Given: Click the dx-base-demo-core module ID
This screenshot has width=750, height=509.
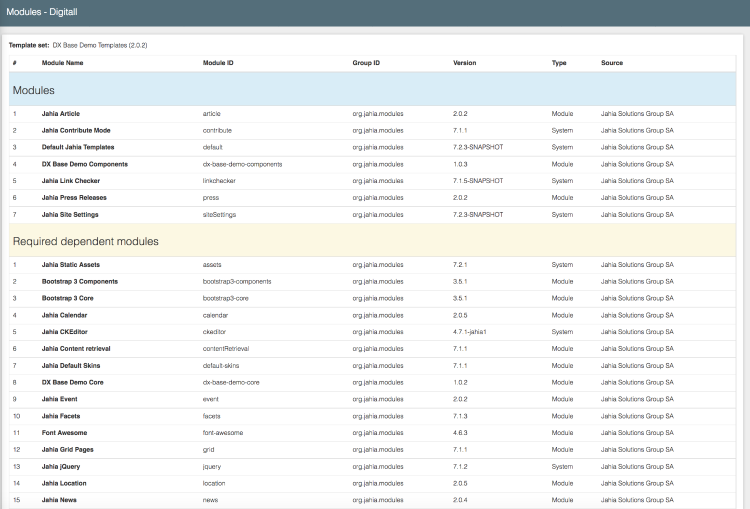Looking at the screenshot, I should pyautogui.click(x=231, y=382).
